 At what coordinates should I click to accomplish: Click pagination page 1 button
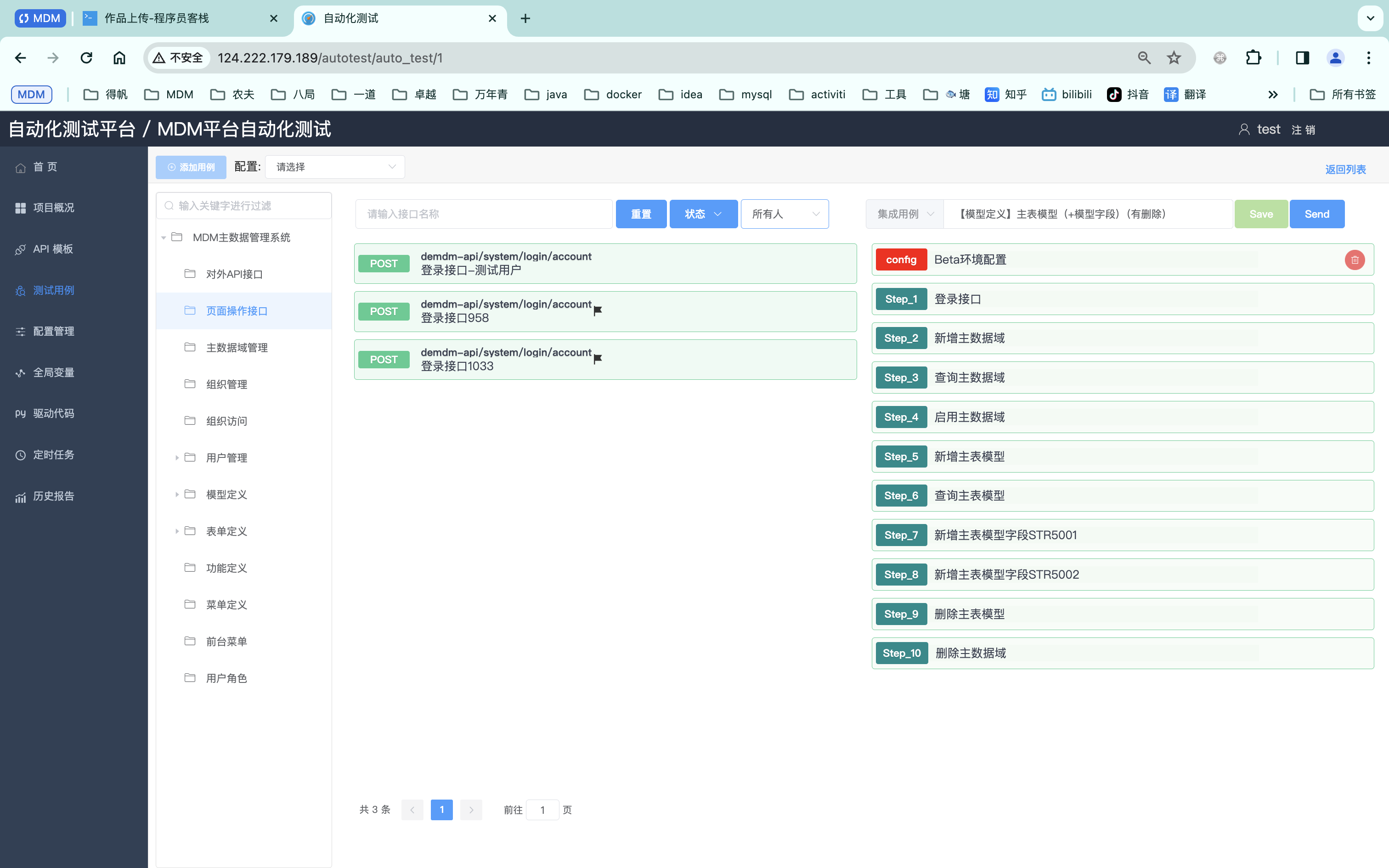(441, 809)
